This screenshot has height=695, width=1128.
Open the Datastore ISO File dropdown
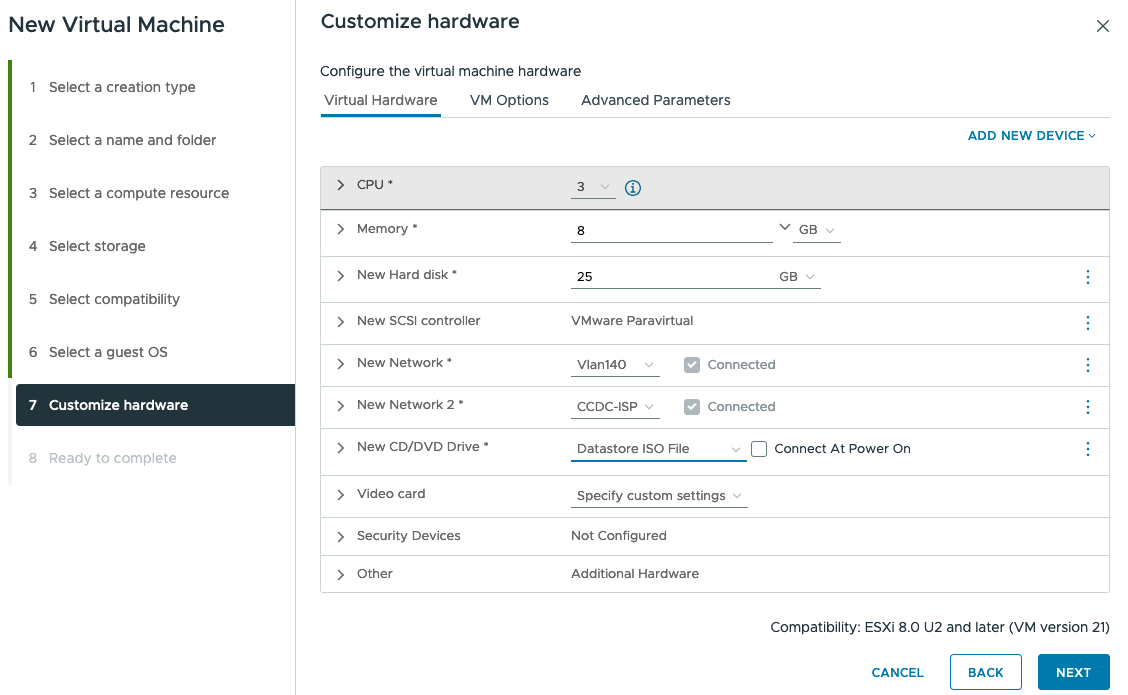click(658, 449)
